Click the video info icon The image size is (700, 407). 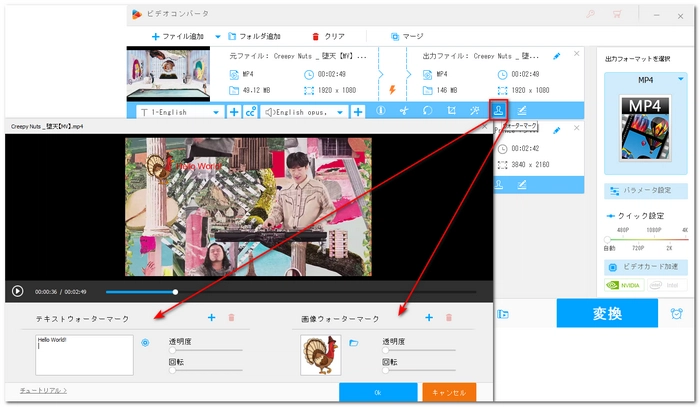click(380, 111)
